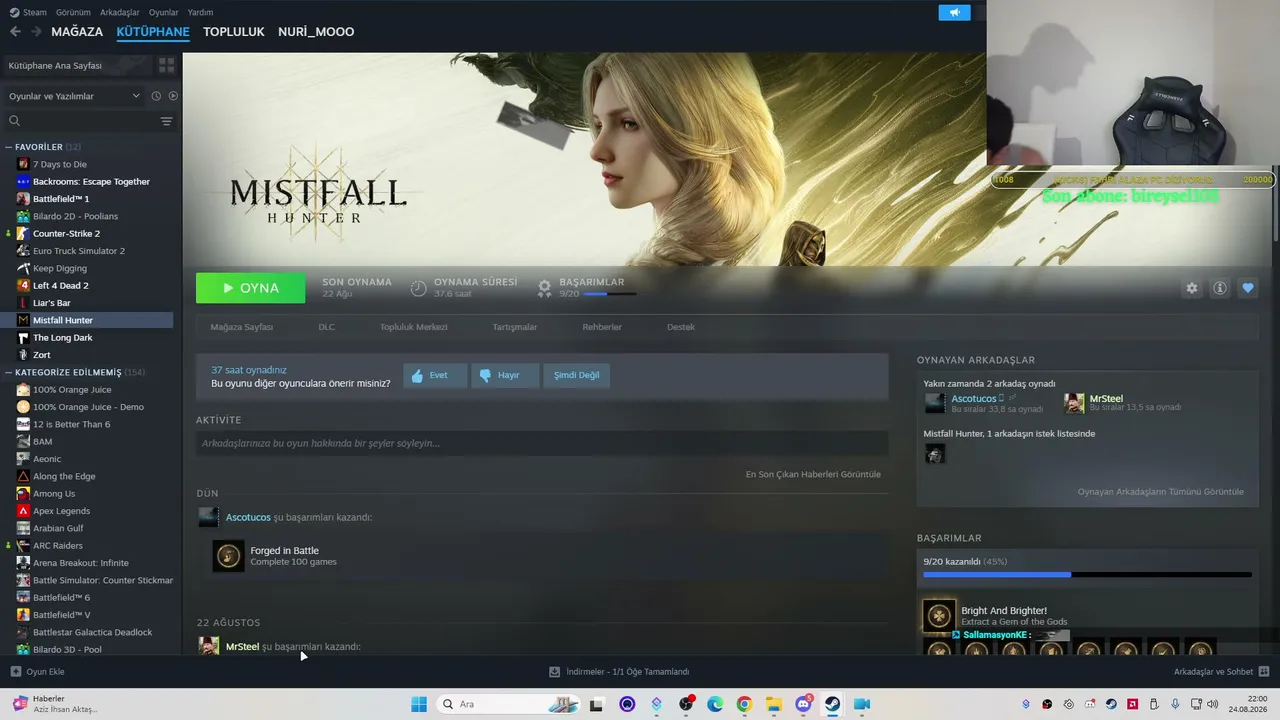Open Microsoft Edge from the taskbar

point(715,704)
